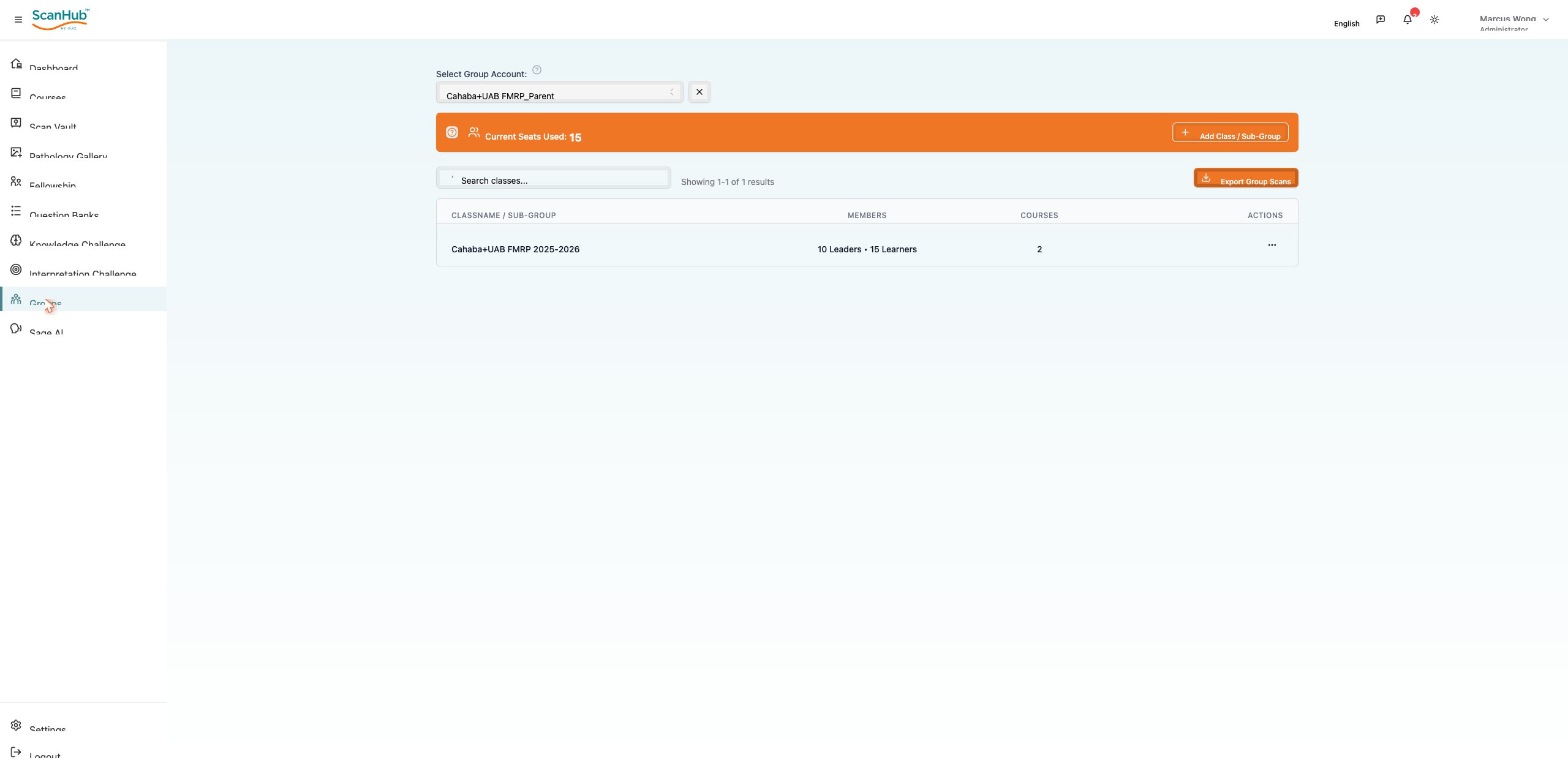1568x779 pixels.
Task: Click the Pathology Gallery image icon
Action: [17, 152]
